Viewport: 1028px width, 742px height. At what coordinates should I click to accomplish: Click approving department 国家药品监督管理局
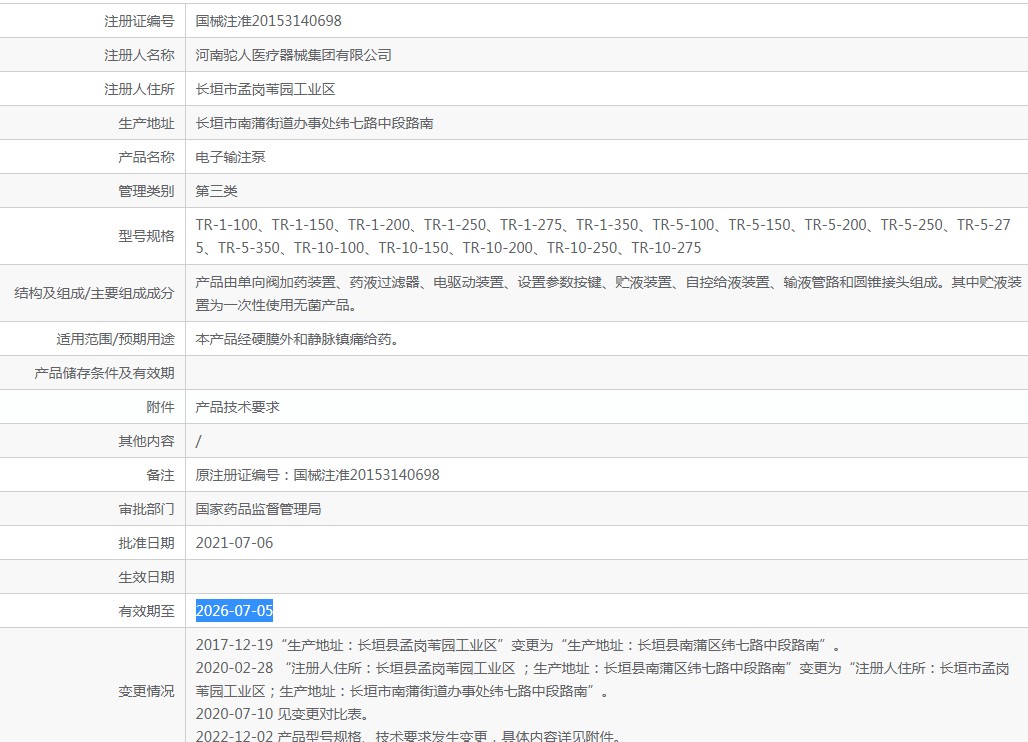(258, 509)
